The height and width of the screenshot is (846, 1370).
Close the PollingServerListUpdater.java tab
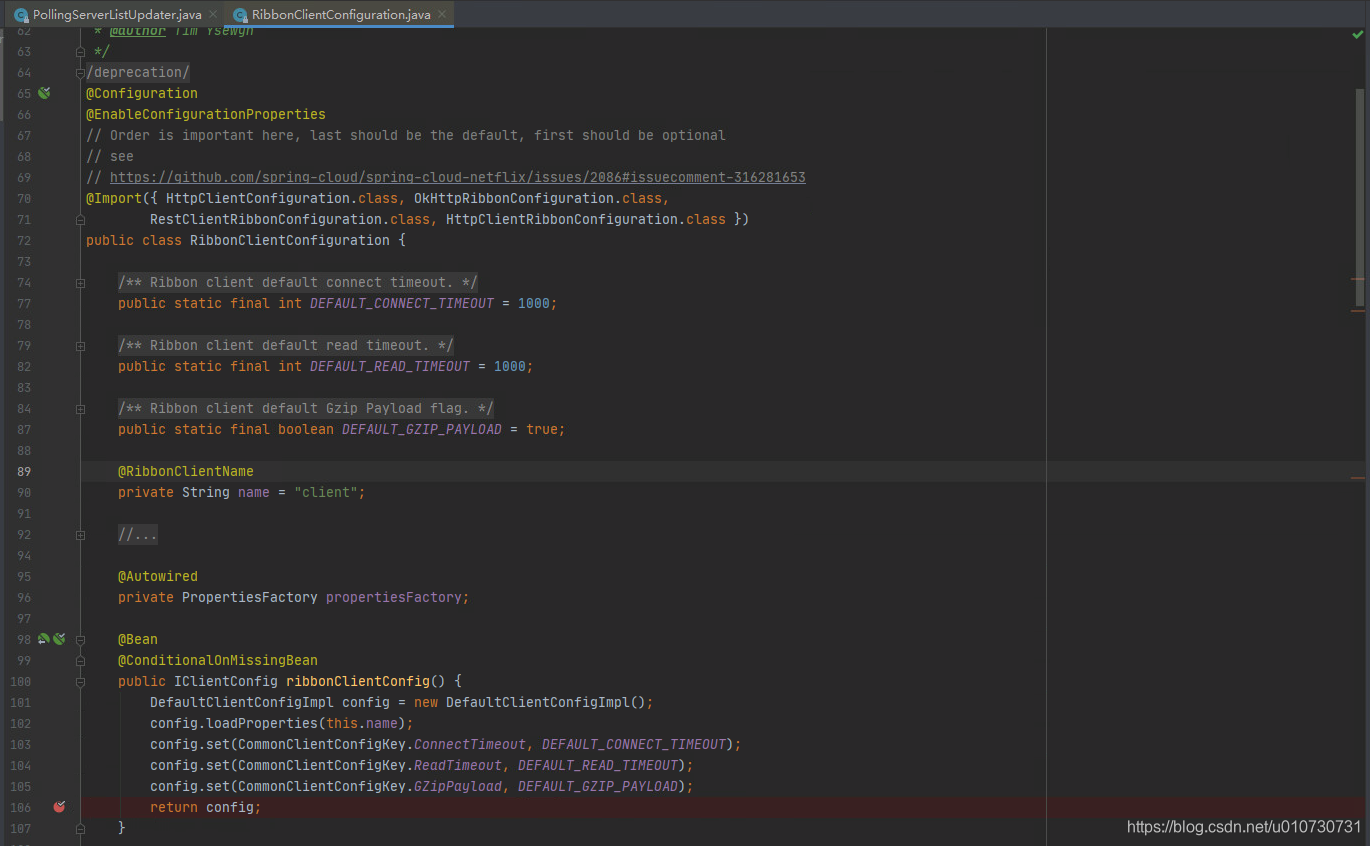pos(213,15)
